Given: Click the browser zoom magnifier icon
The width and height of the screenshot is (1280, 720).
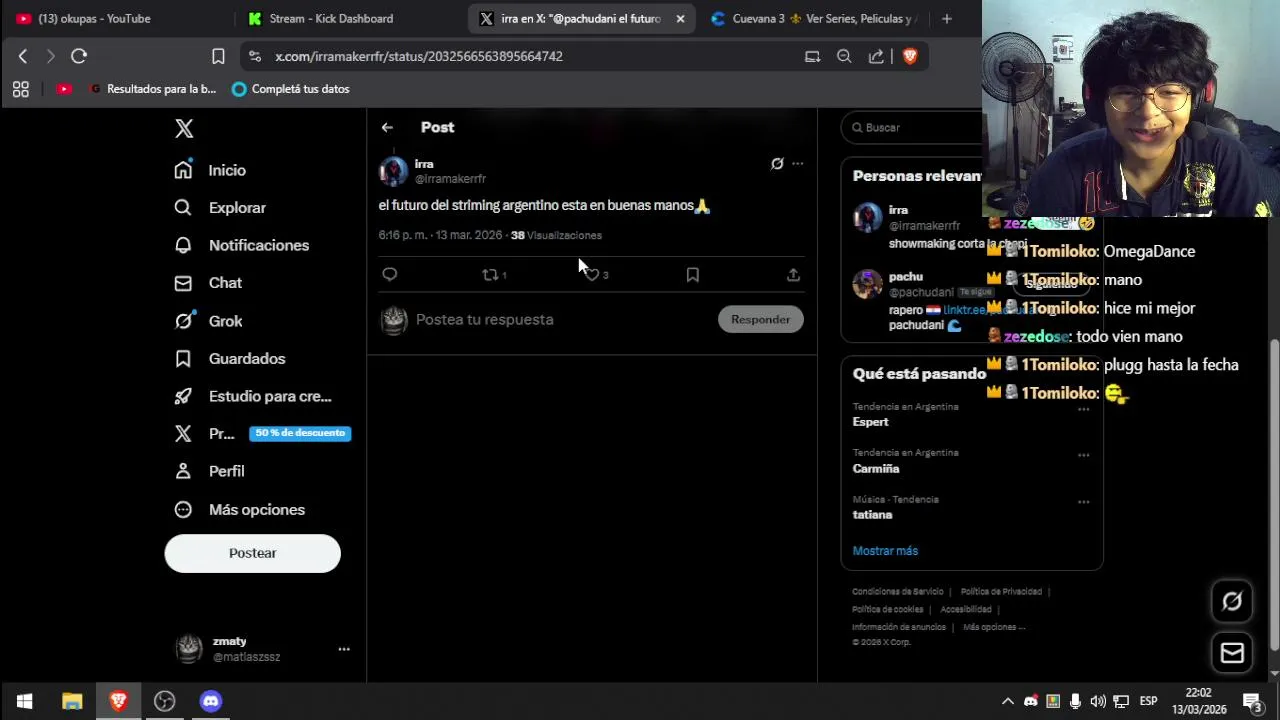Looking at the screenshot, I should (x=844, y=56).
